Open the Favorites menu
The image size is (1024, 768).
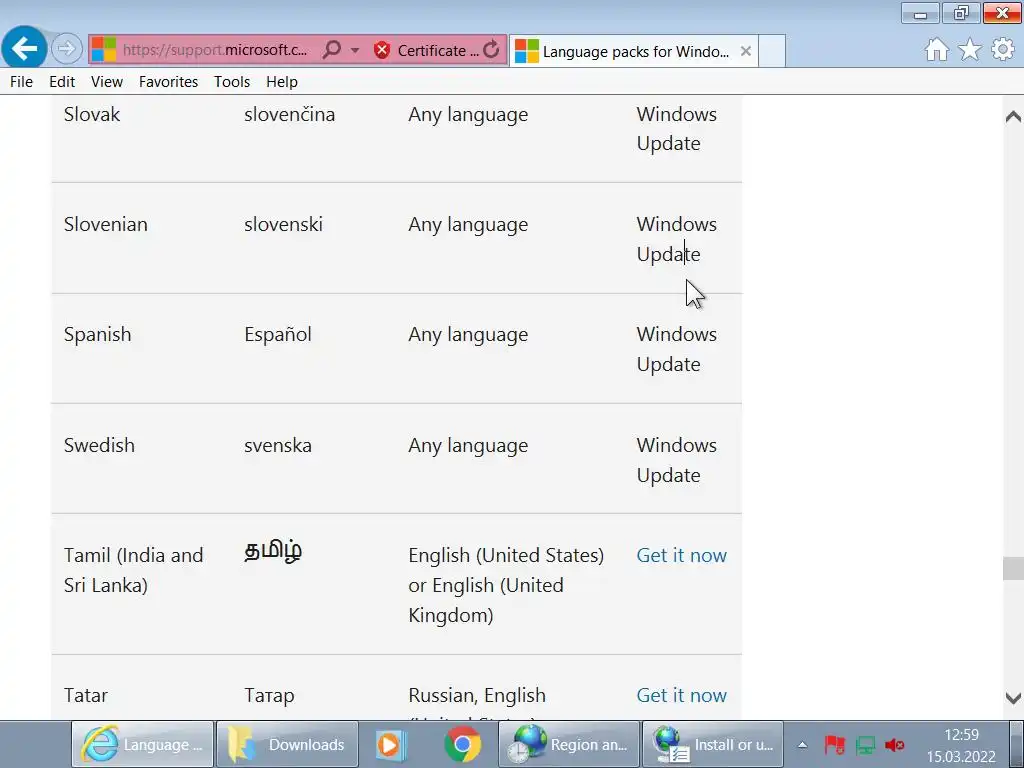168,82
